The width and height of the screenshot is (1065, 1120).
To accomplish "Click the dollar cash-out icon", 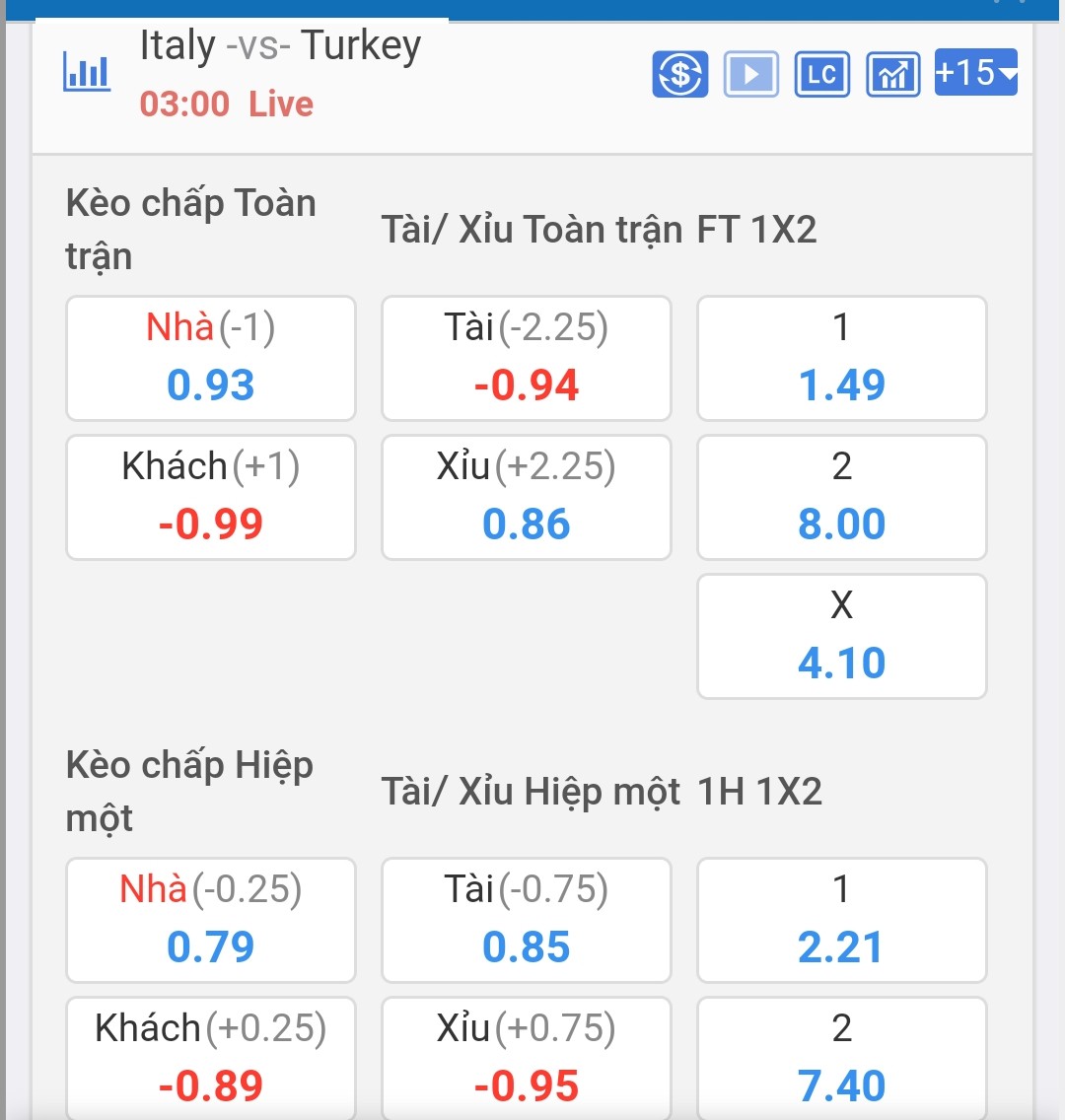I will point(679,74).
